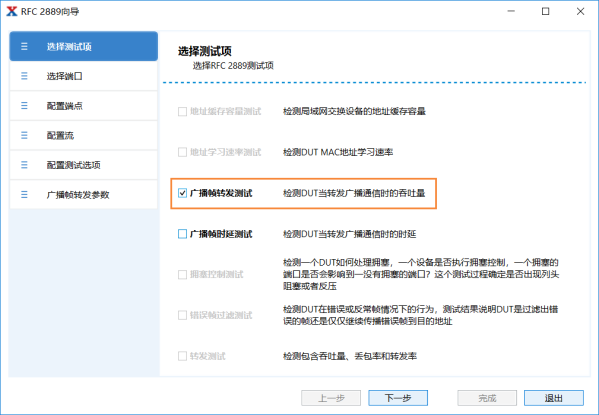The height and width of the screenshot is (415, 599).
Task: Maximize the RFC 2889 wizard window
Action: [x=546, y=11]
